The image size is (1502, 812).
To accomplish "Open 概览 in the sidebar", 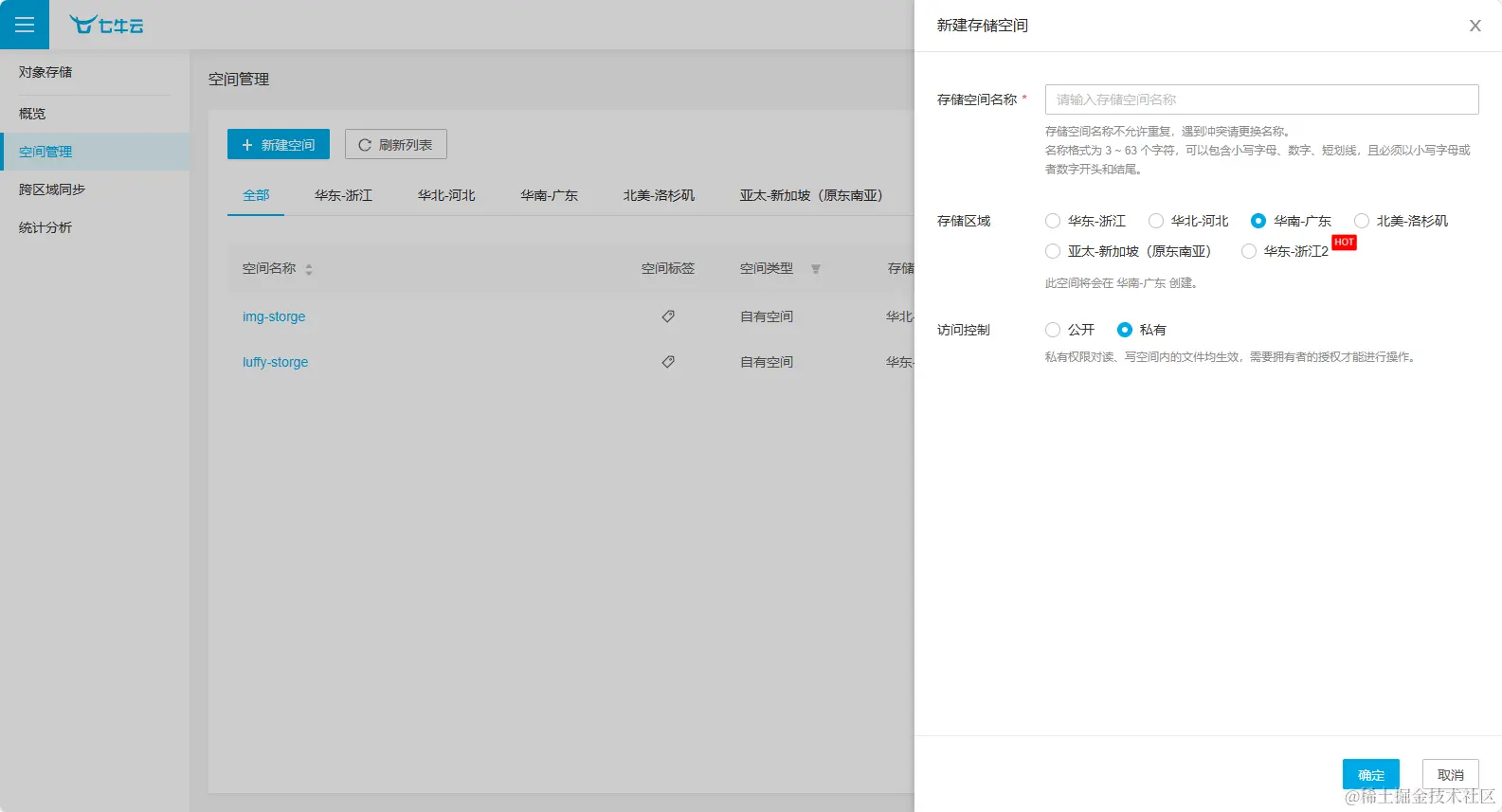I will pyautogui.click(x=95, y=114).
